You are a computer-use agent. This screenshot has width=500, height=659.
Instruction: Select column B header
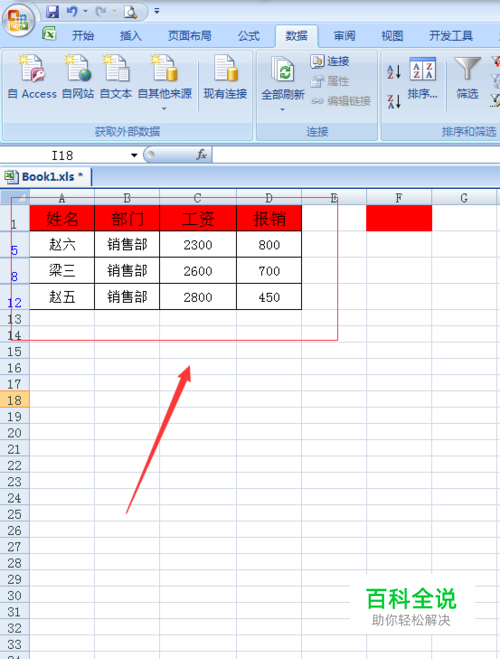click(x=127, y=198)
